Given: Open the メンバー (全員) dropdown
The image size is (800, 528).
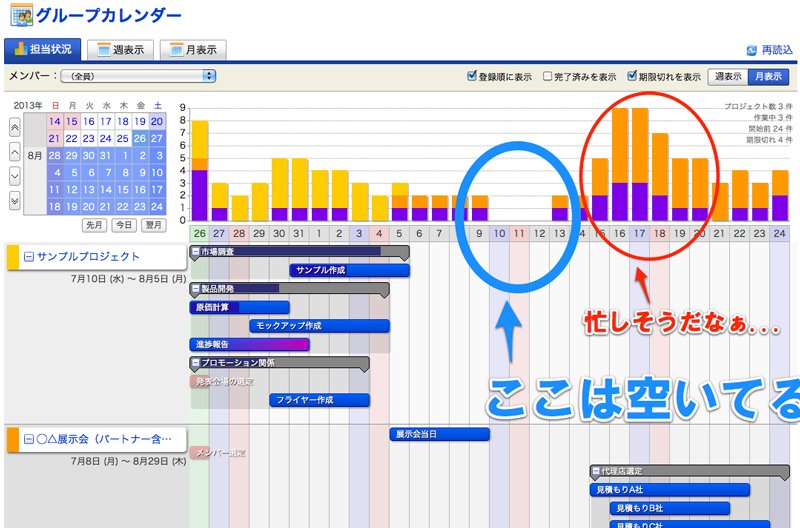Looking at the screenshot, I should [138, 76].
